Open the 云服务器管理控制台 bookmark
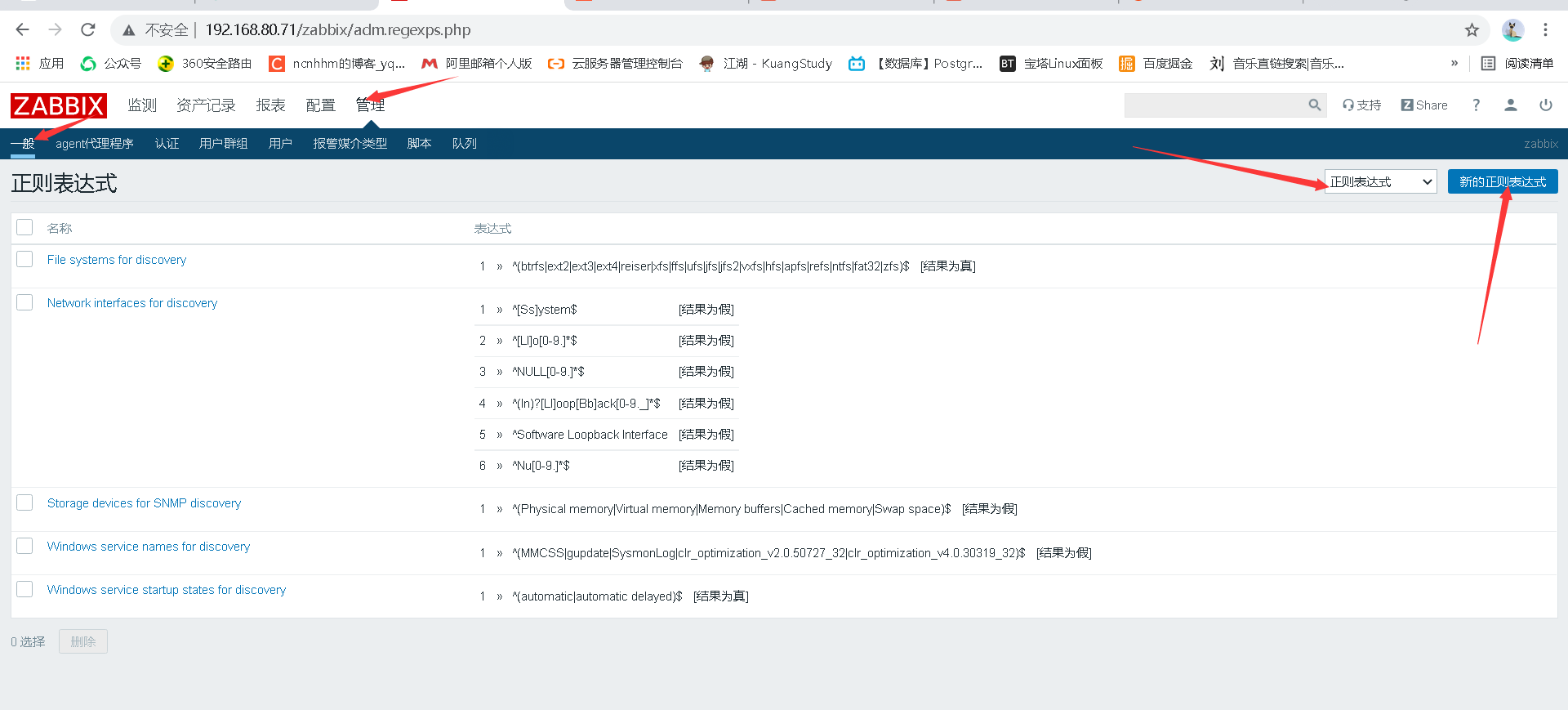 coord(615,64)
